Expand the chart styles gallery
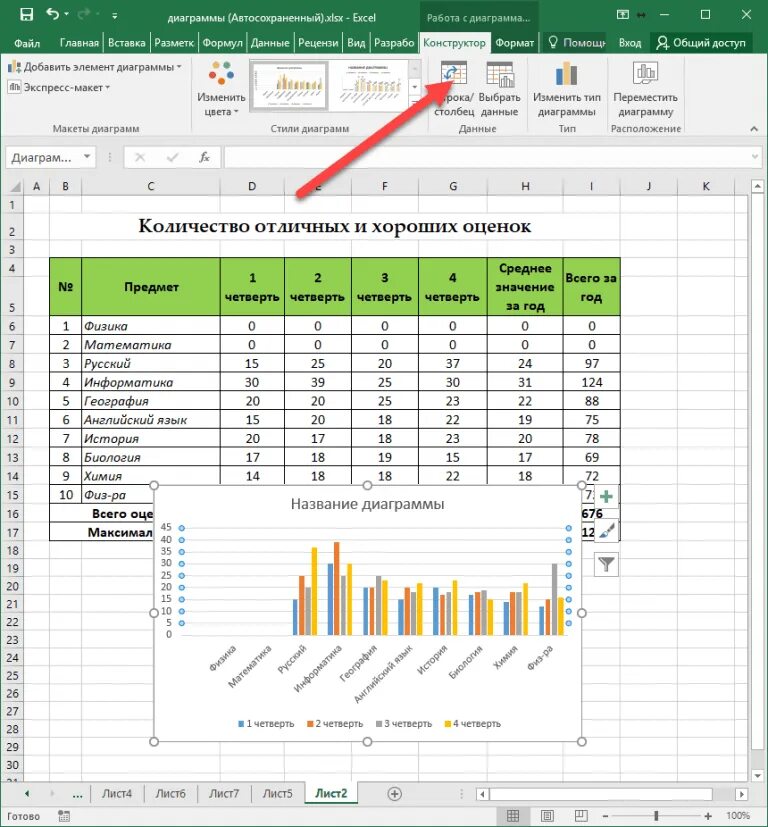Viewport: 768px width, 827px height. tap(415, 102)
